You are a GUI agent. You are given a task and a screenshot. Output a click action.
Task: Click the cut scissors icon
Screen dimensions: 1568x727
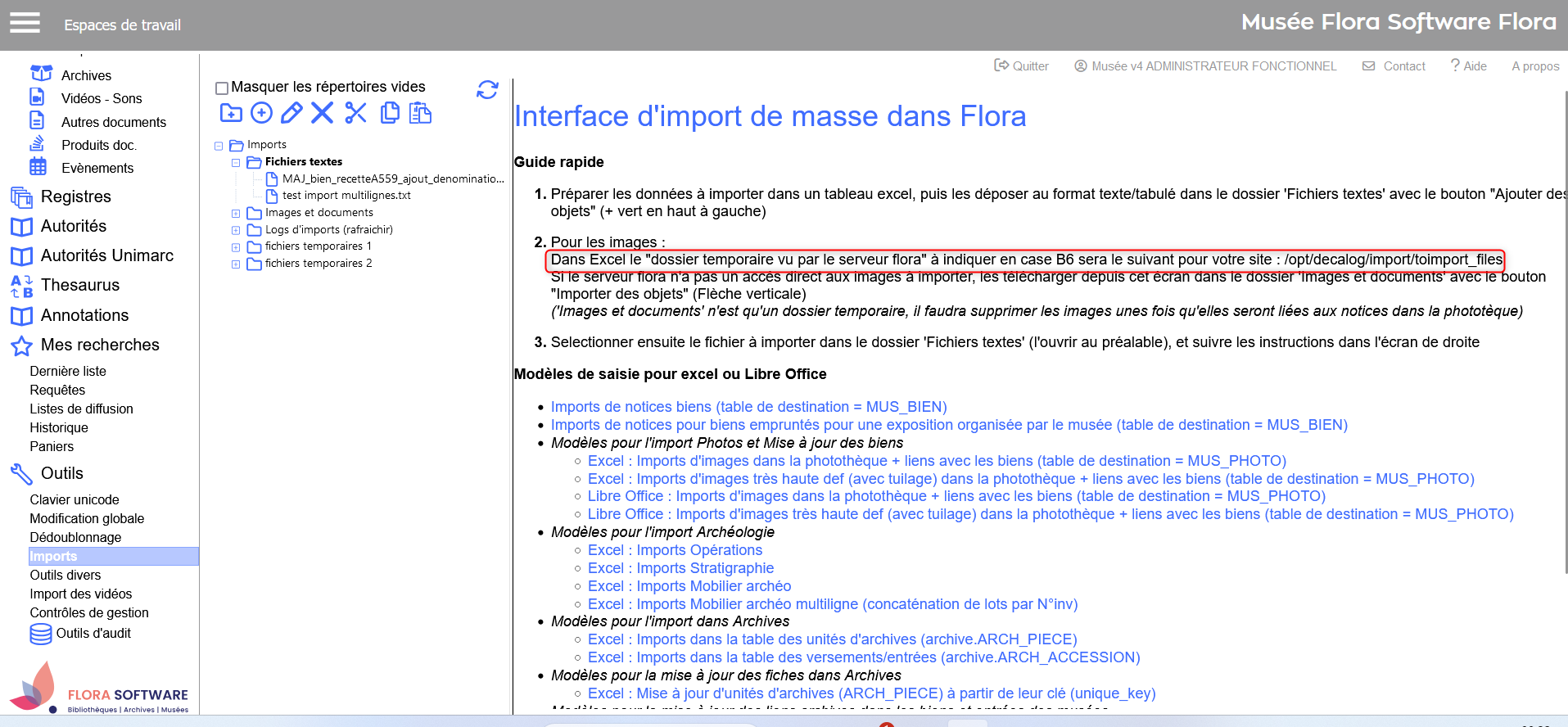355,113
